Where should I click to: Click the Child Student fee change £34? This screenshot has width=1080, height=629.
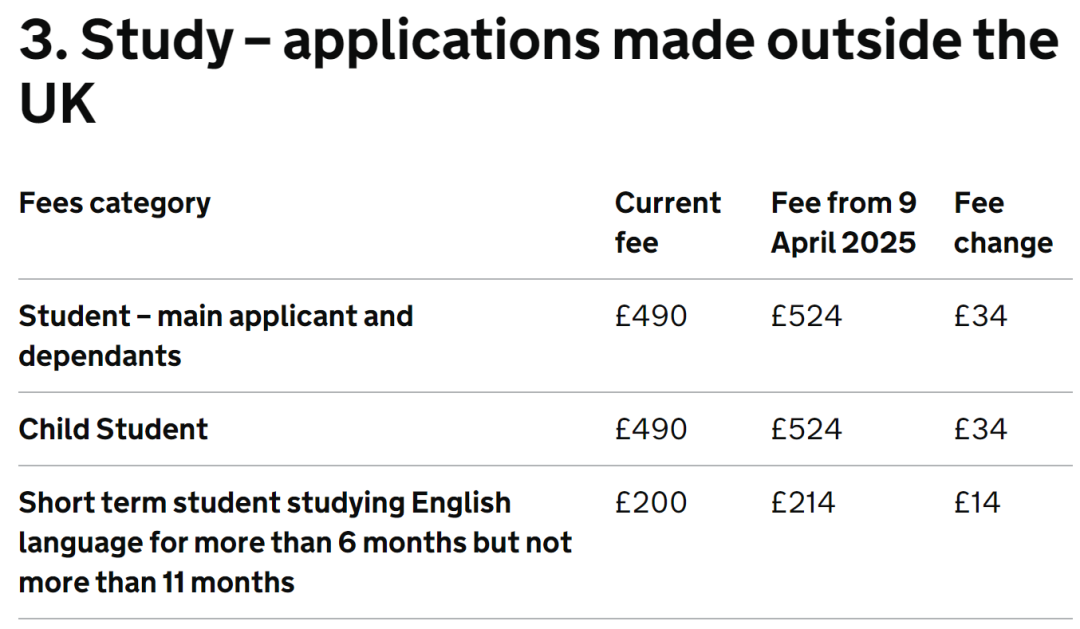(980, 429)
